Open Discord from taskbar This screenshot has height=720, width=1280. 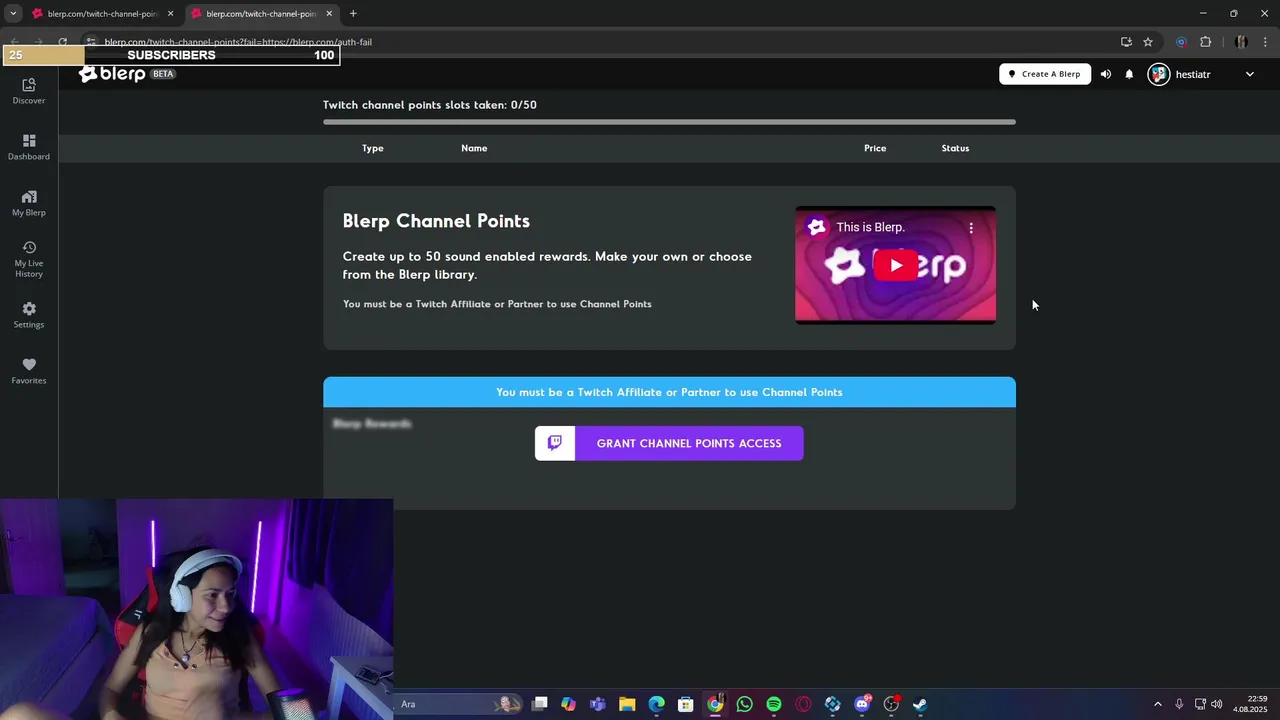pos(862,704)
